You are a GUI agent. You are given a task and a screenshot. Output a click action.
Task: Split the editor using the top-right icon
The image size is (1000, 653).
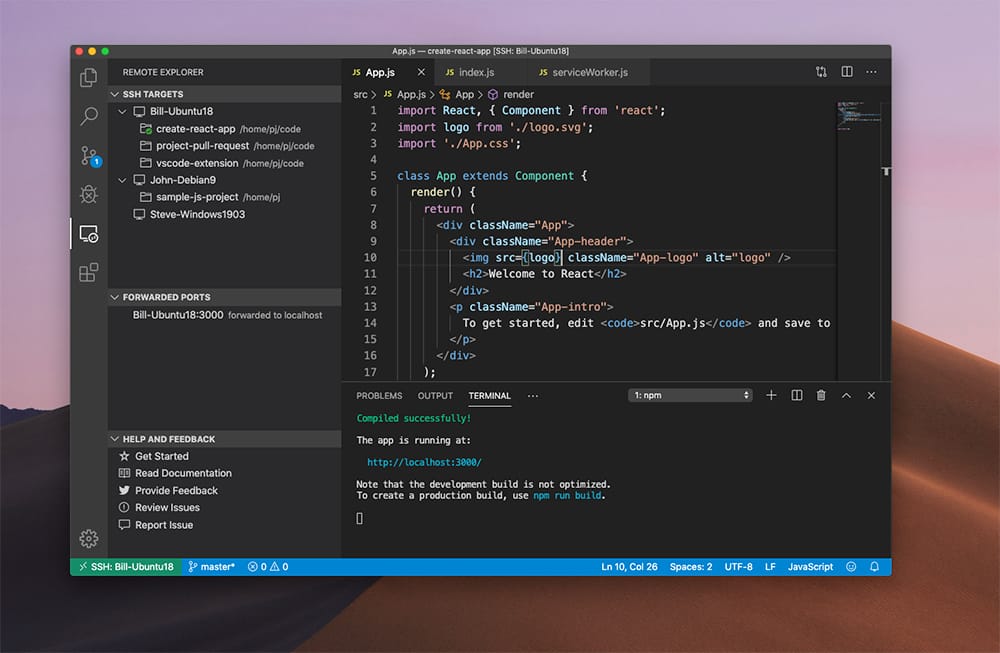847,71
